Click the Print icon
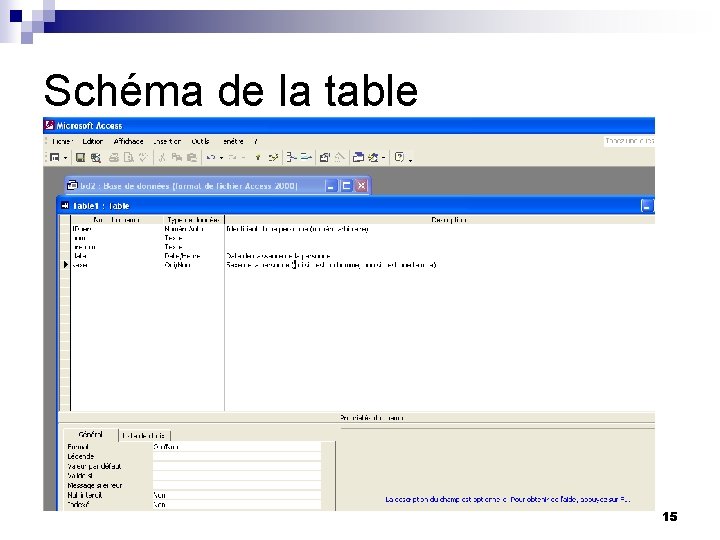720x540 pixels. coord(113,158)
